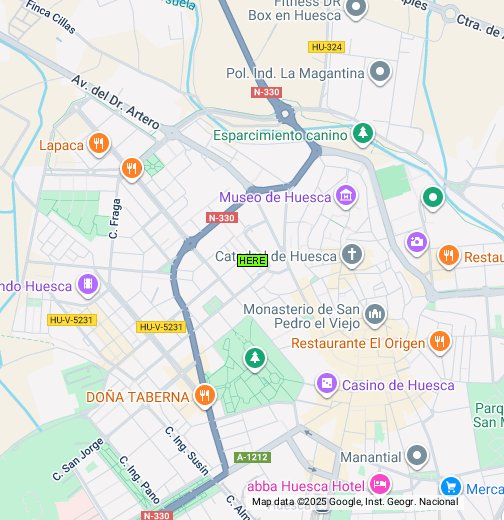Open the Lapaca restaurant marker
This screenshot has height=520, width=504.
coord(99,144)
